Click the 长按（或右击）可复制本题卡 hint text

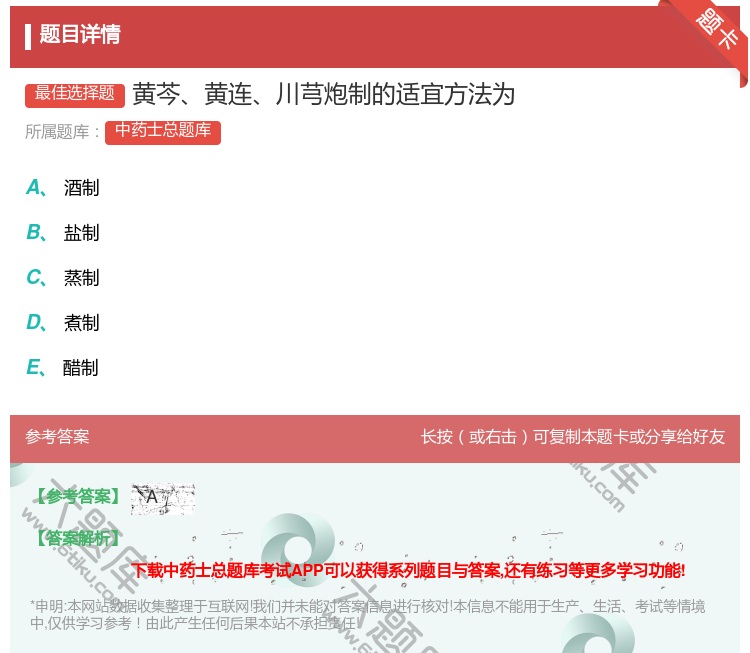[573, 437]
